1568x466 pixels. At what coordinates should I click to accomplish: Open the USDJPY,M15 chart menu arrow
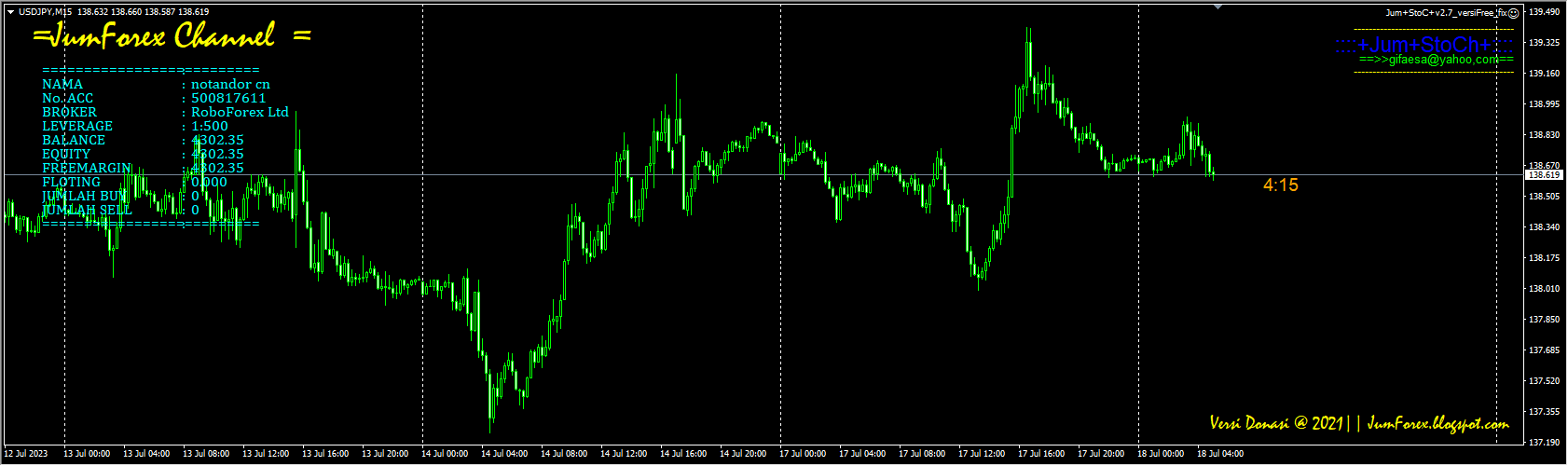click(10, 12)
